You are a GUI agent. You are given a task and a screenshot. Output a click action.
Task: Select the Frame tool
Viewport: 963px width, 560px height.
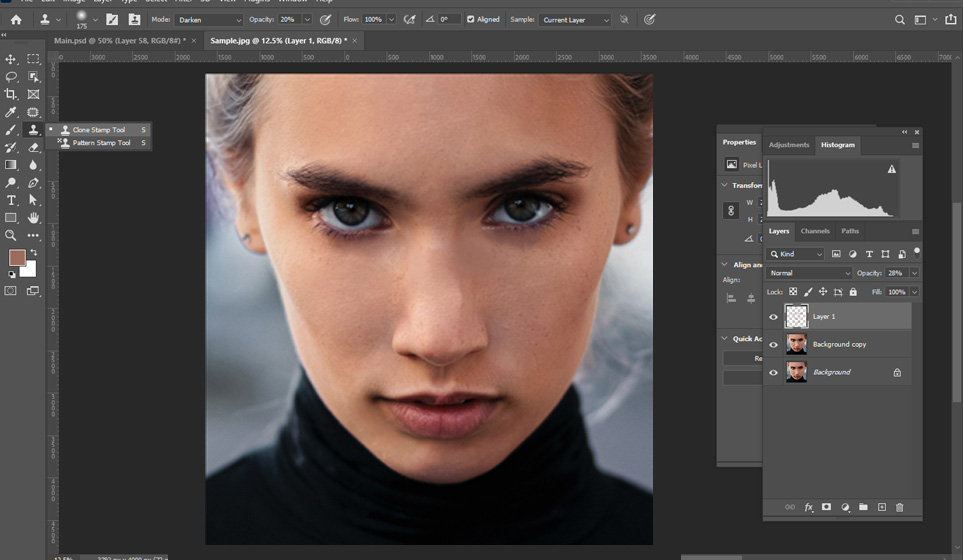33,95
